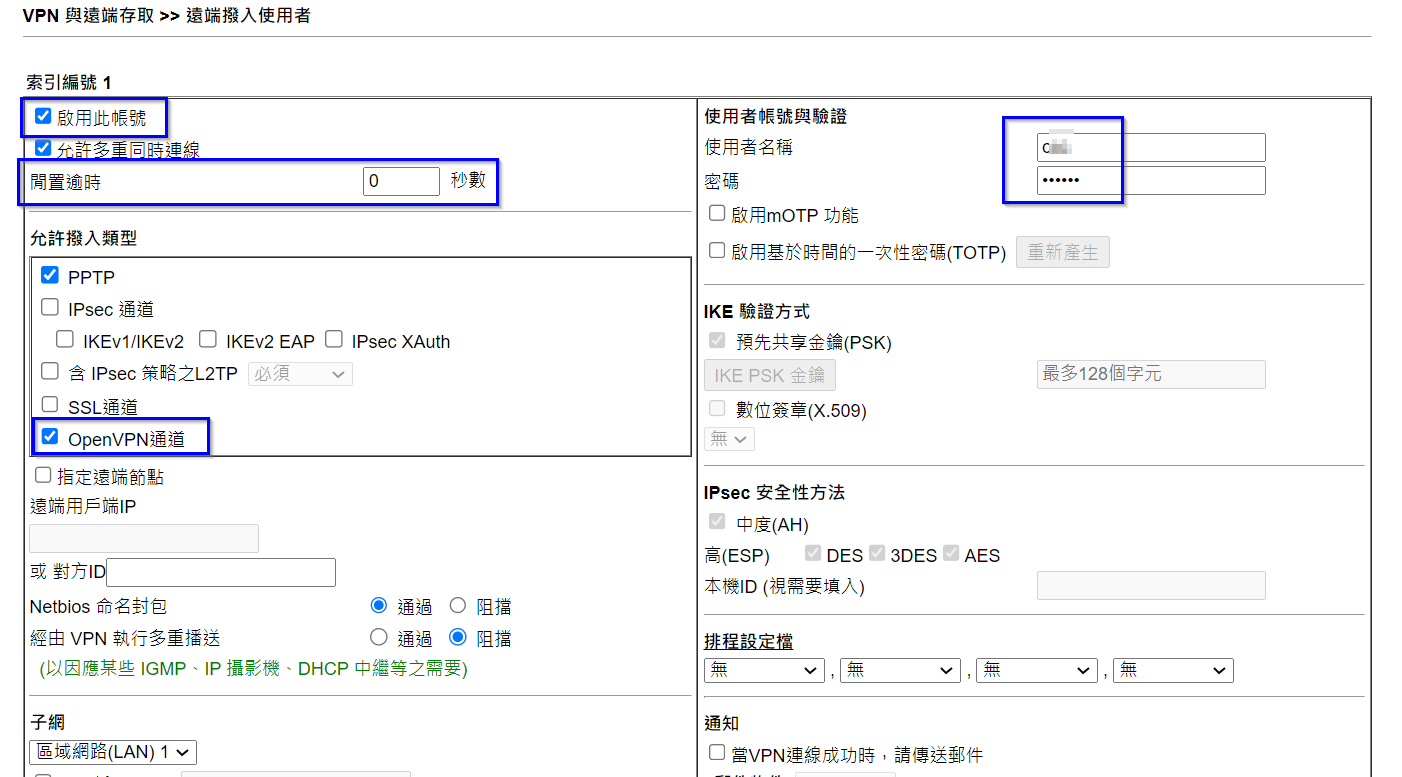This screenshot has width=1402, height=777.
Task: Uncheck the OpenVPN通道 checkbox
Action: coord(50,437)
